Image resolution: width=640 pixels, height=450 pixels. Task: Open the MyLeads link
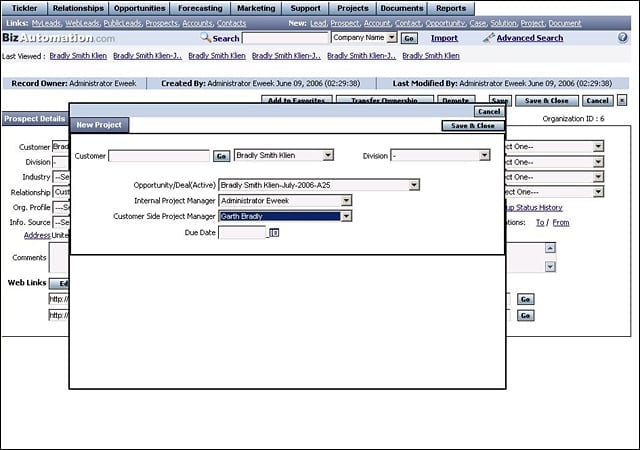pos(46,23)
